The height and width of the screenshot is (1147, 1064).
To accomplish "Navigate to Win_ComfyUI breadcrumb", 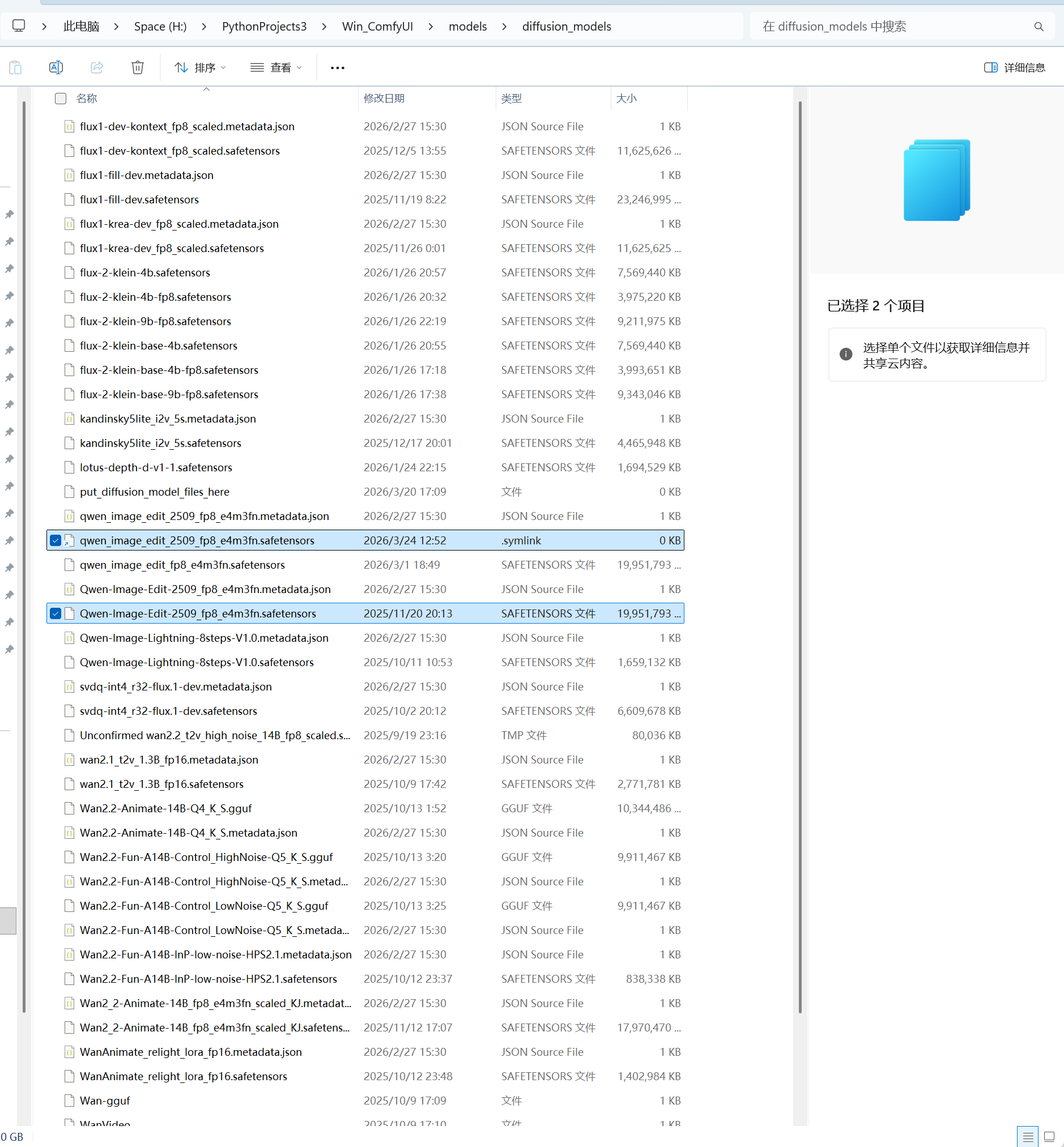I will 377,27.
